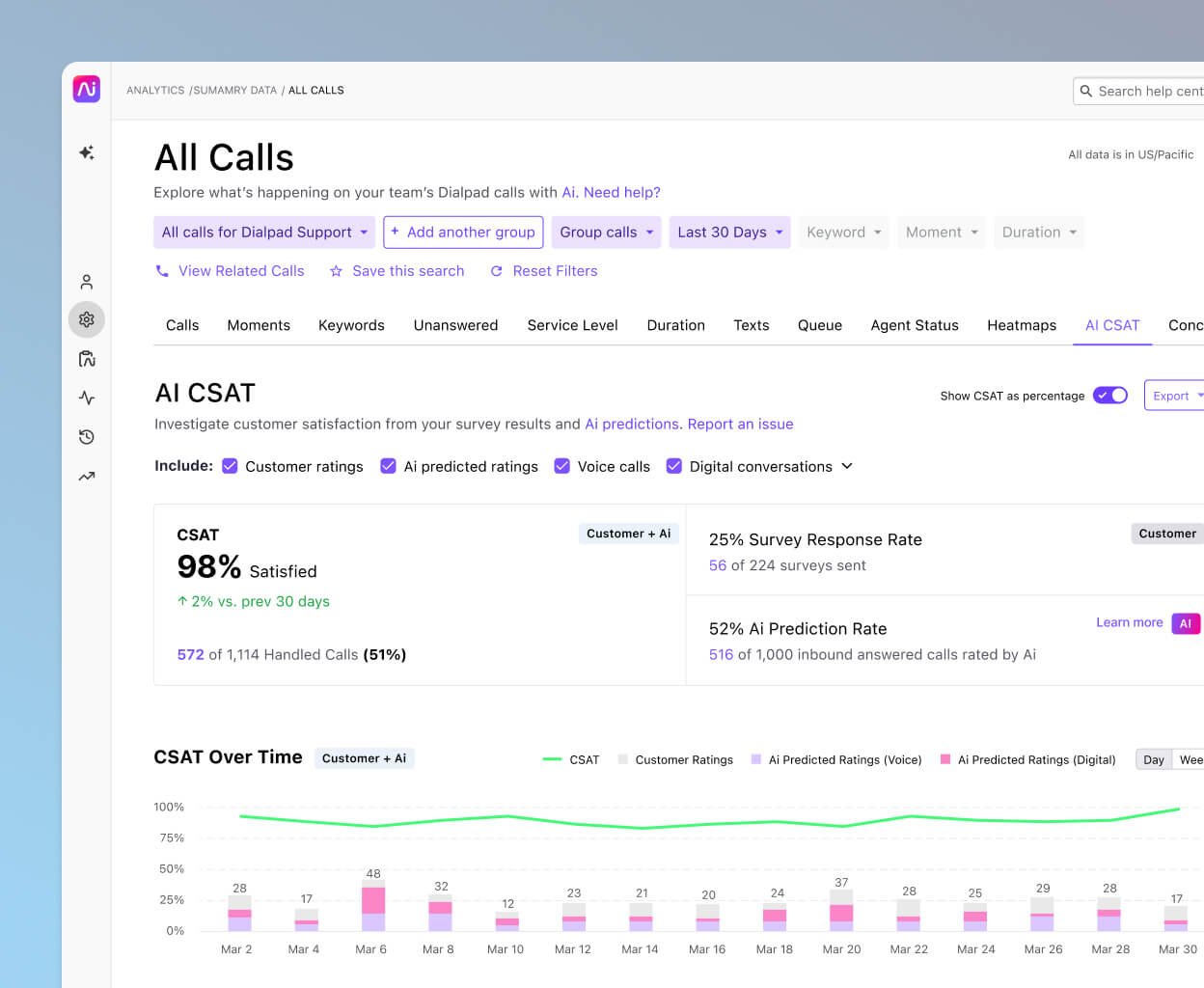This screenshot has width=1204, height=988.
Task: Select the Day view in CSAT chart
Action: 1154,759
